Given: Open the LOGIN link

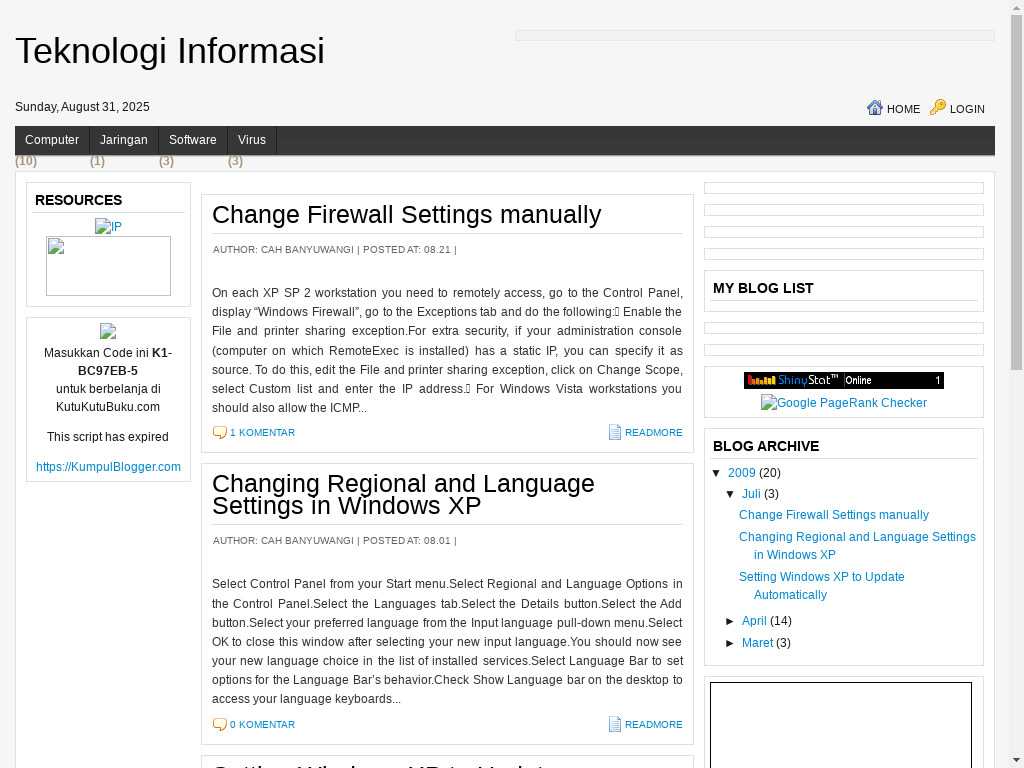Looking at the screenshot, I should tap(967, 109).
